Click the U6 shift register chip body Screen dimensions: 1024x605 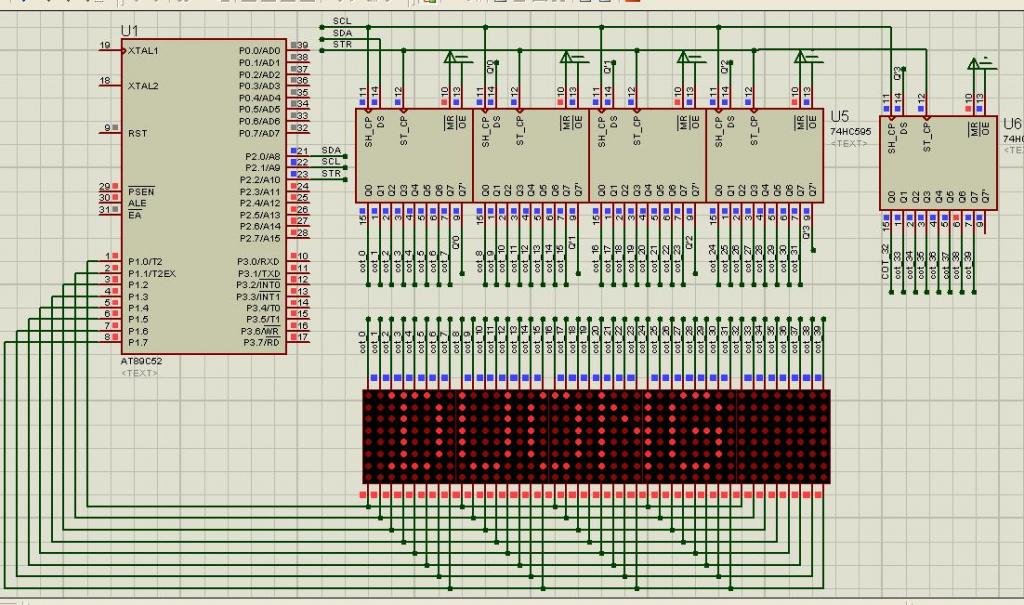[938, 155]
